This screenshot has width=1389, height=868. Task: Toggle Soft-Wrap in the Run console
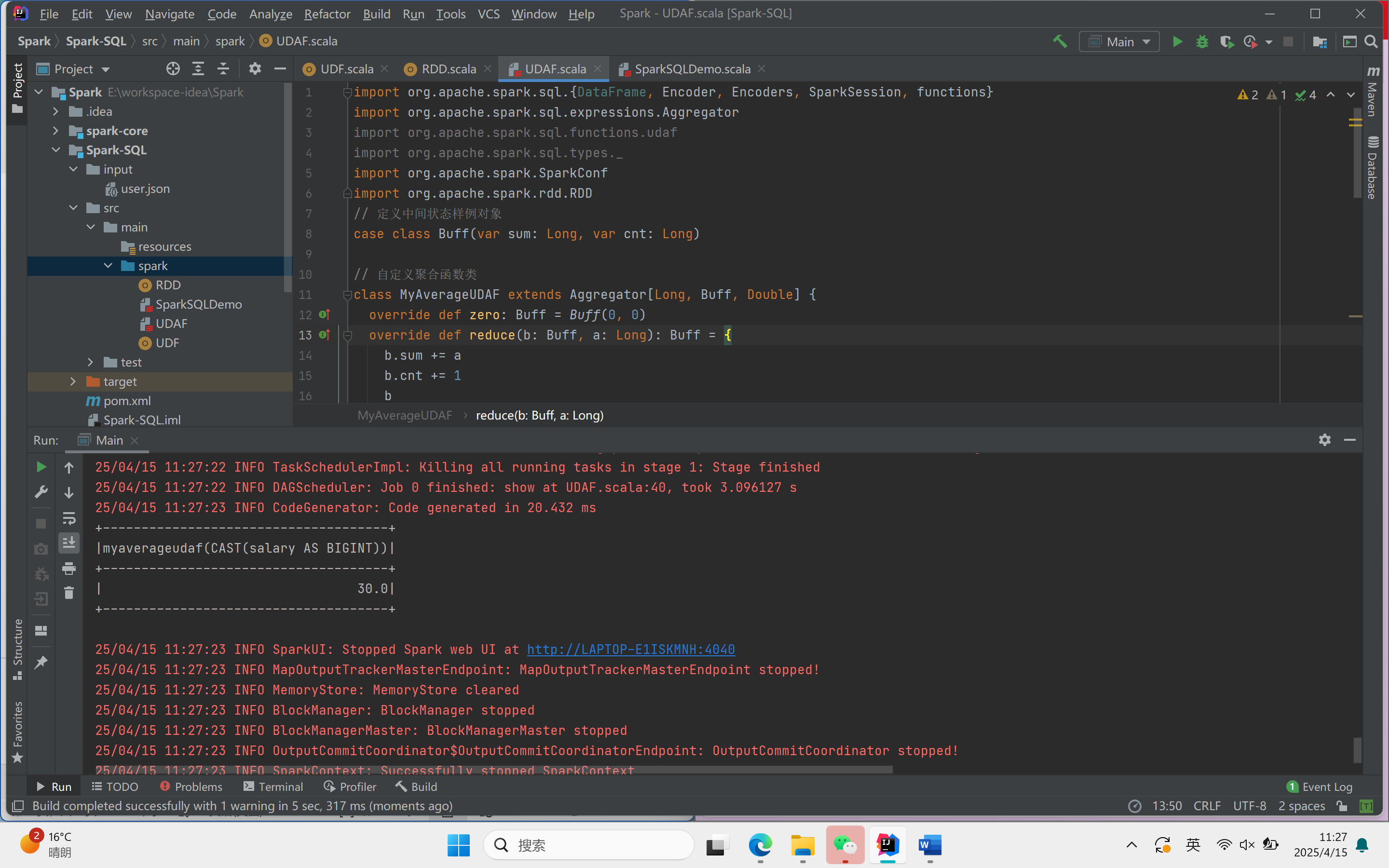coord(69,518)
